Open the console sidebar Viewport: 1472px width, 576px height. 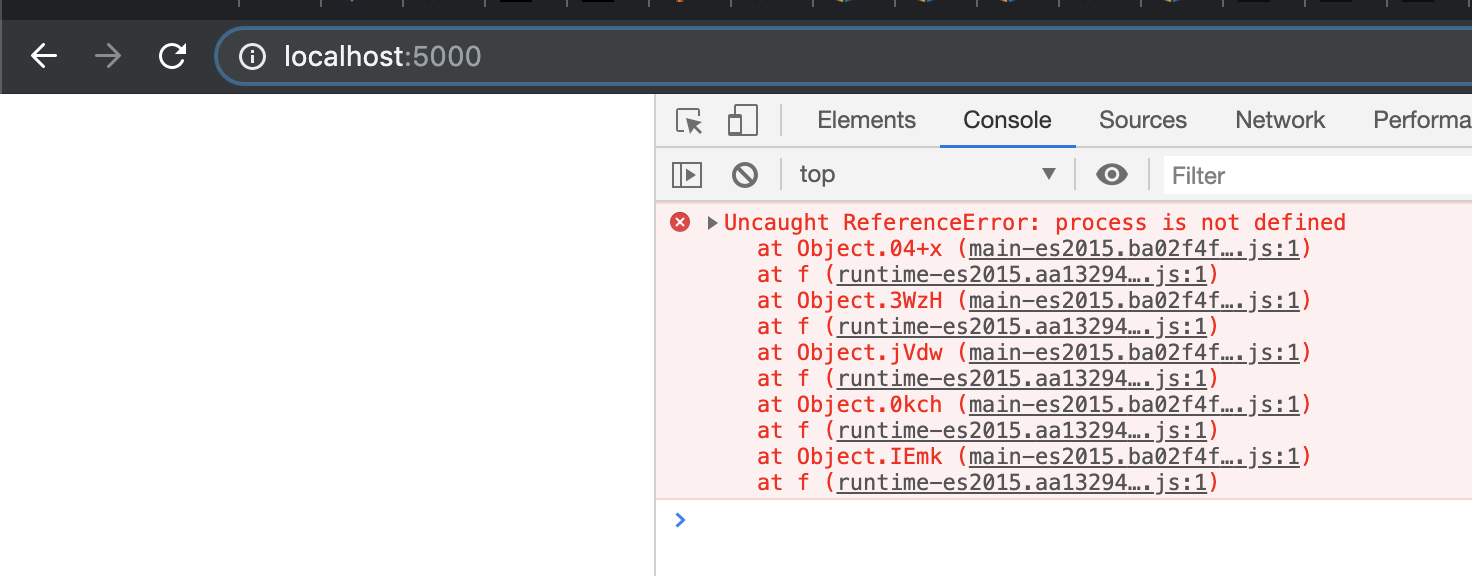688,173
